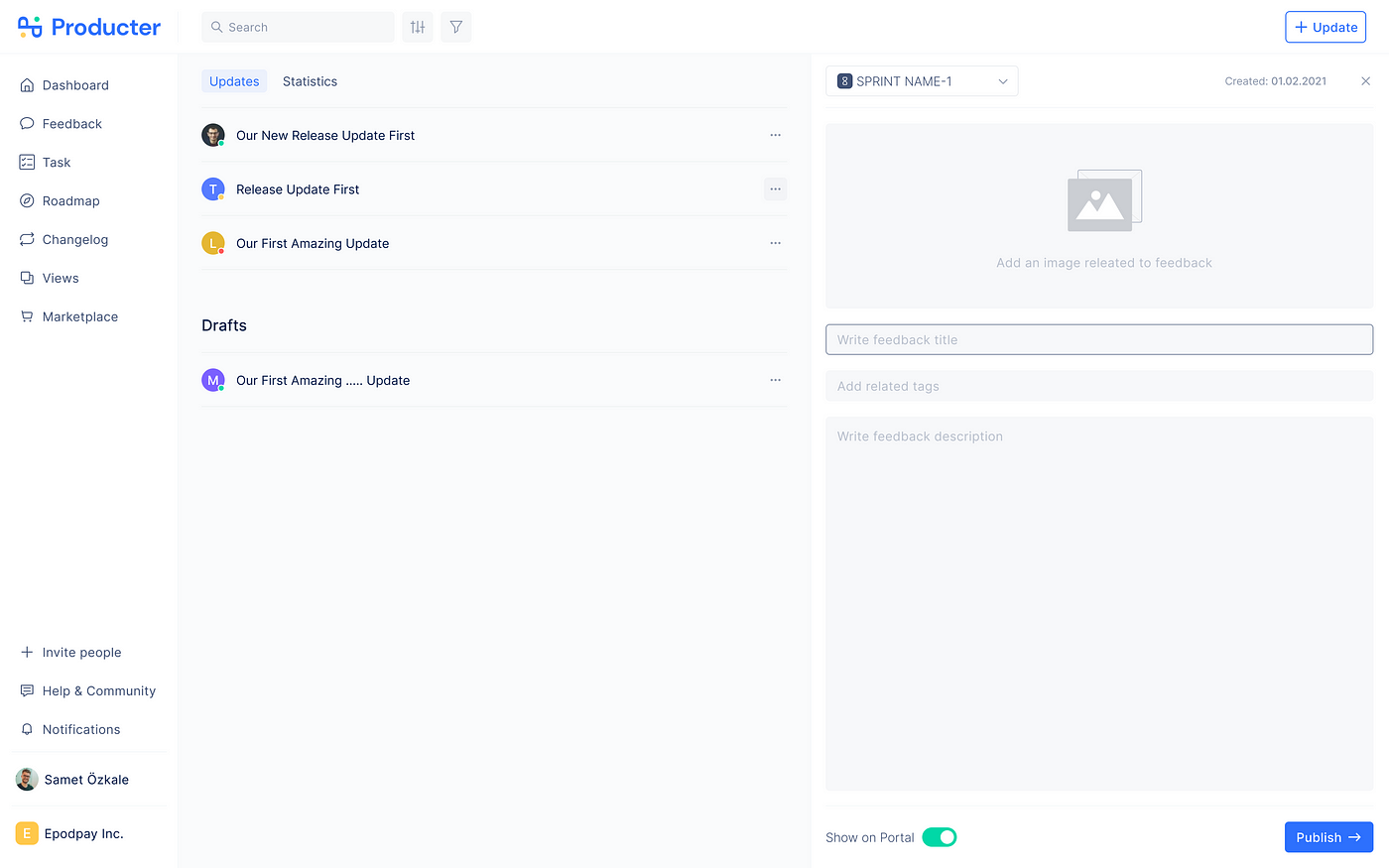1389x868 pixels.
Task: Expand the SPRINT NAME-1 dropdown
Action: tap(922, 81)
